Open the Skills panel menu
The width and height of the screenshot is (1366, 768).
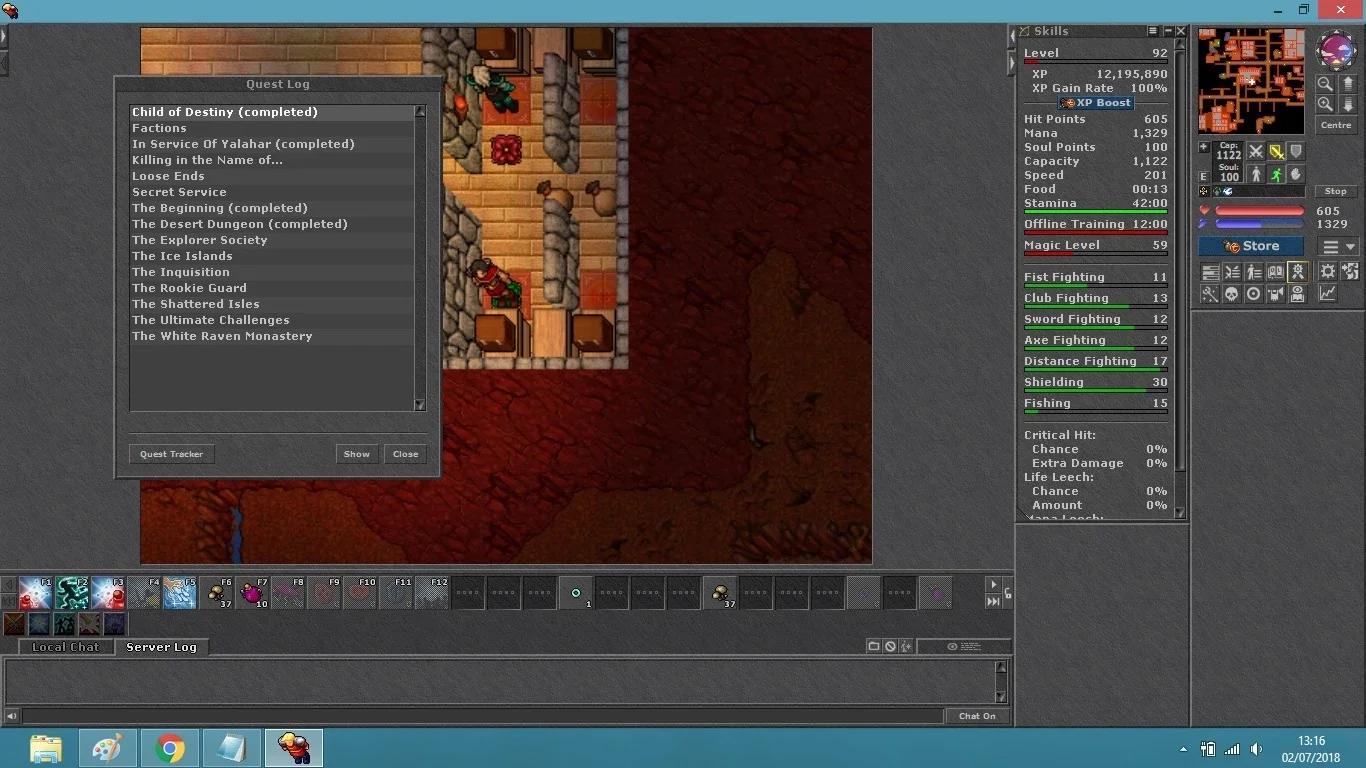(x=1153, y=32)
